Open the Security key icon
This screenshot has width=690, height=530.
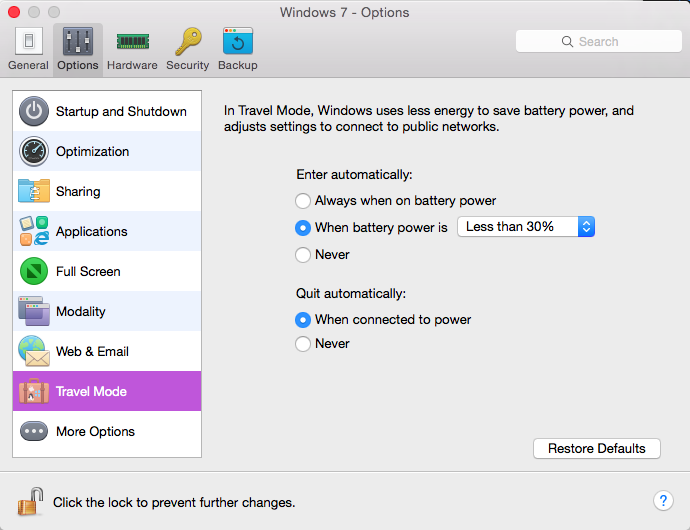(187, 42)
